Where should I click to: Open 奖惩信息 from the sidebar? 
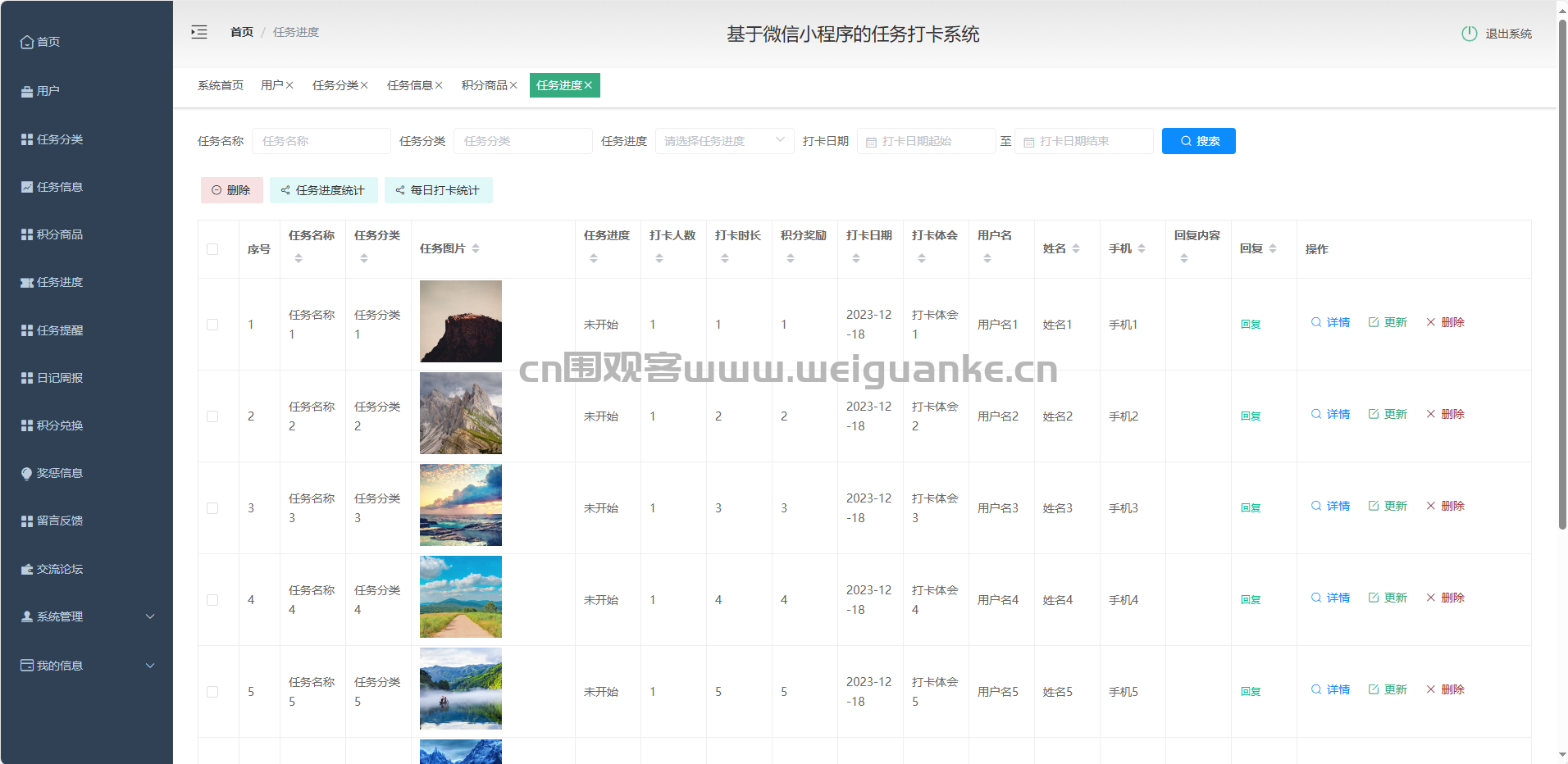[x=60, y=473]
